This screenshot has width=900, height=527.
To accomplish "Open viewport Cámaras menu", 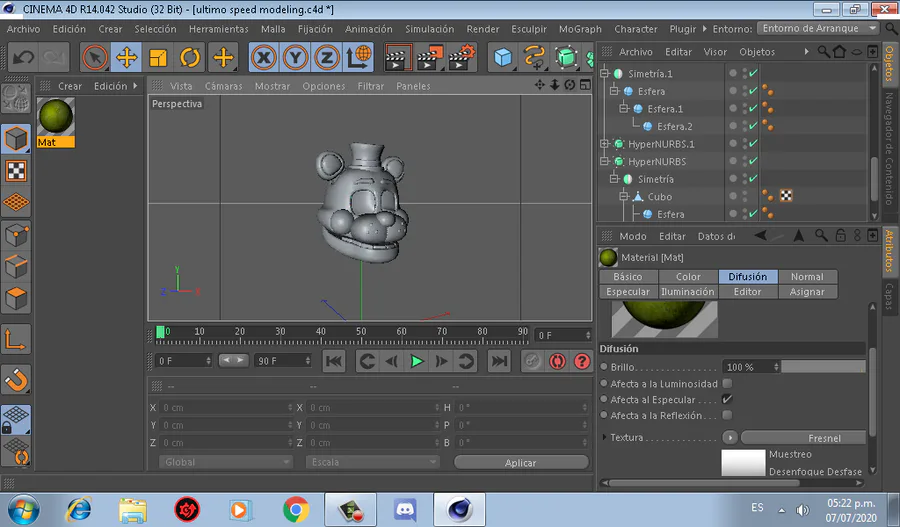I will [x=223, y=86].
